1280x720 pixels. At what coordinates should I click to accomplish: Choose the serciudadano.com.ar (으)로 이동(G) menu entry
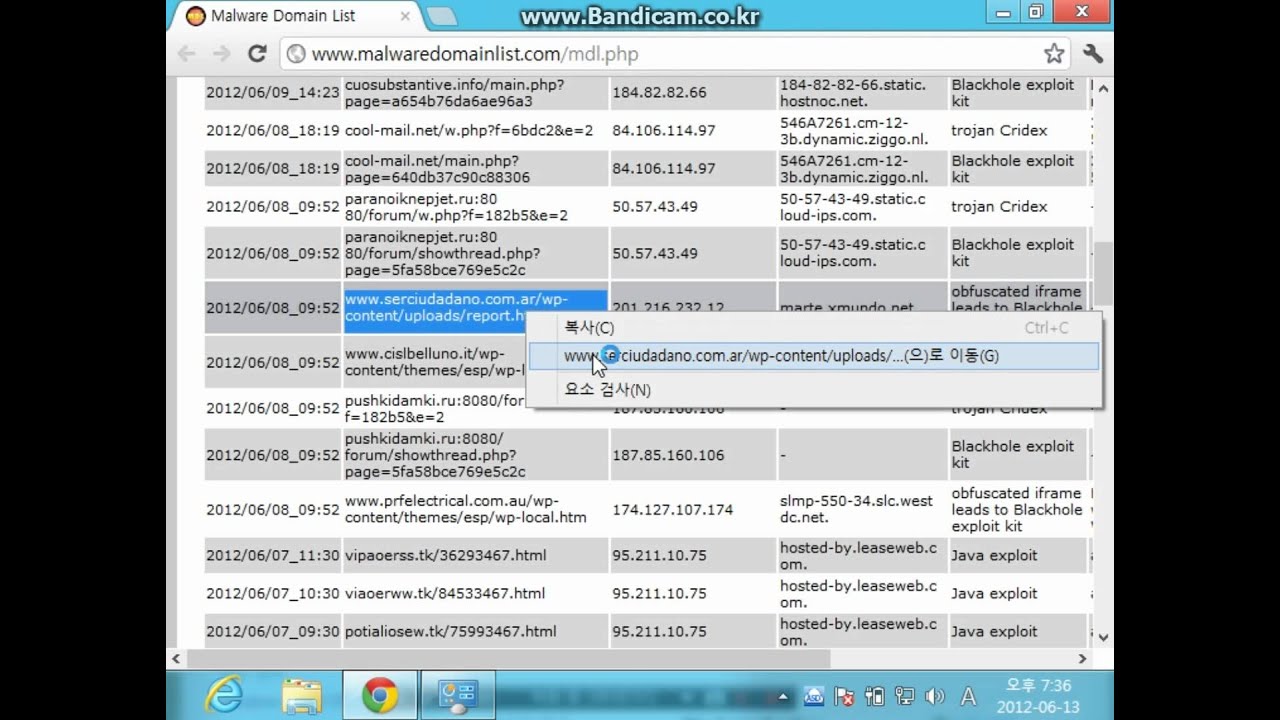coord(813,356)
